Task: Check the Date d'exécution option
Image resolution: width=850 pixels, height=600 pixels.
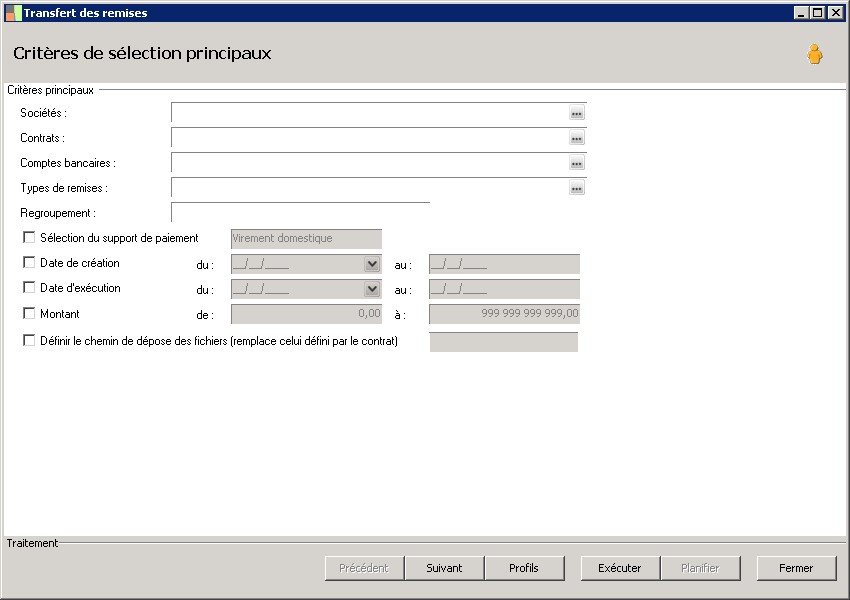Action: 29,288
